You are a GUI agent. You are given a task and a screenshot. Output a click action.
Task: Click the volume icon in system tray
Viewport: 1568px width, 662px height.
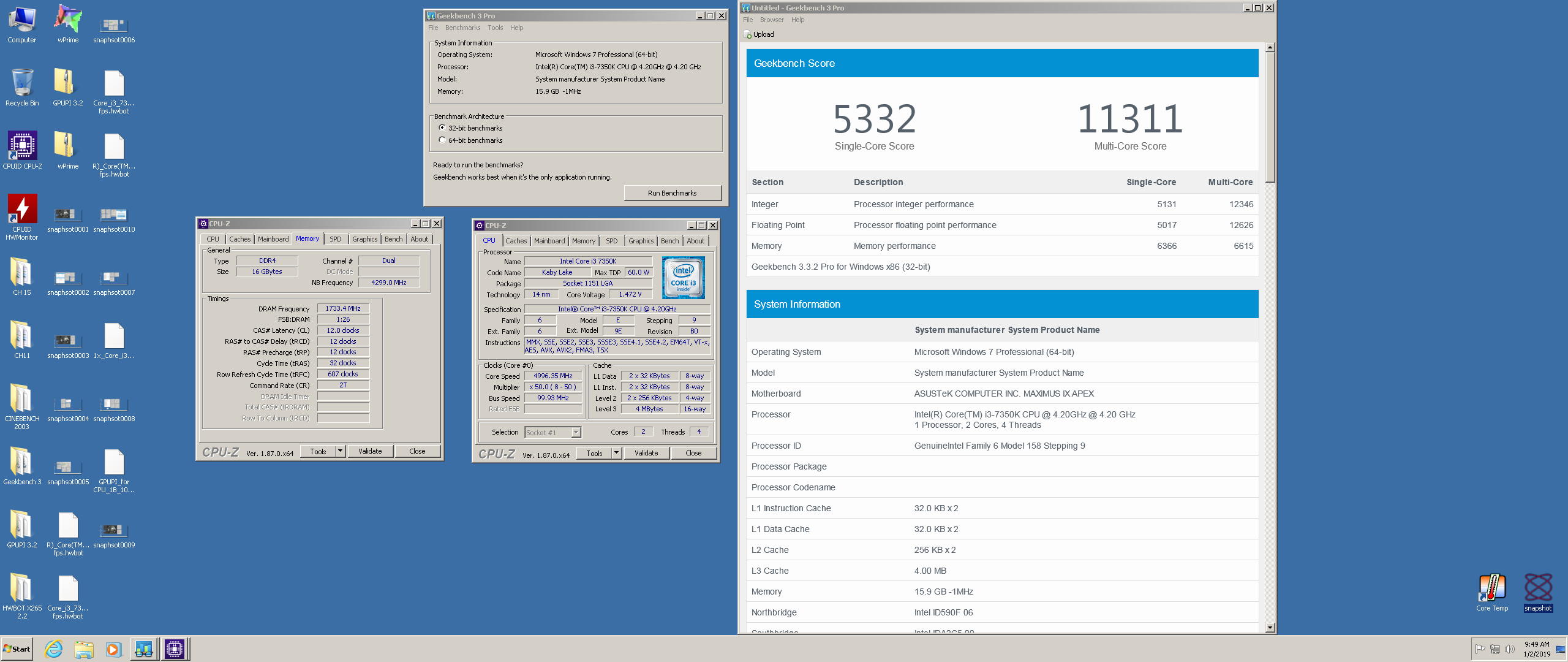pos(1509,649)
